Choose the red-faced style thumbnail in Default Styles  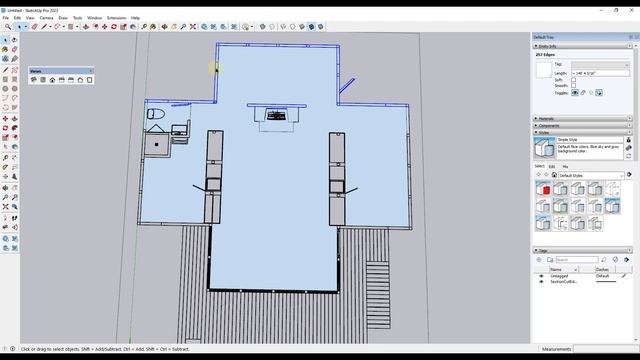(543, 189)
